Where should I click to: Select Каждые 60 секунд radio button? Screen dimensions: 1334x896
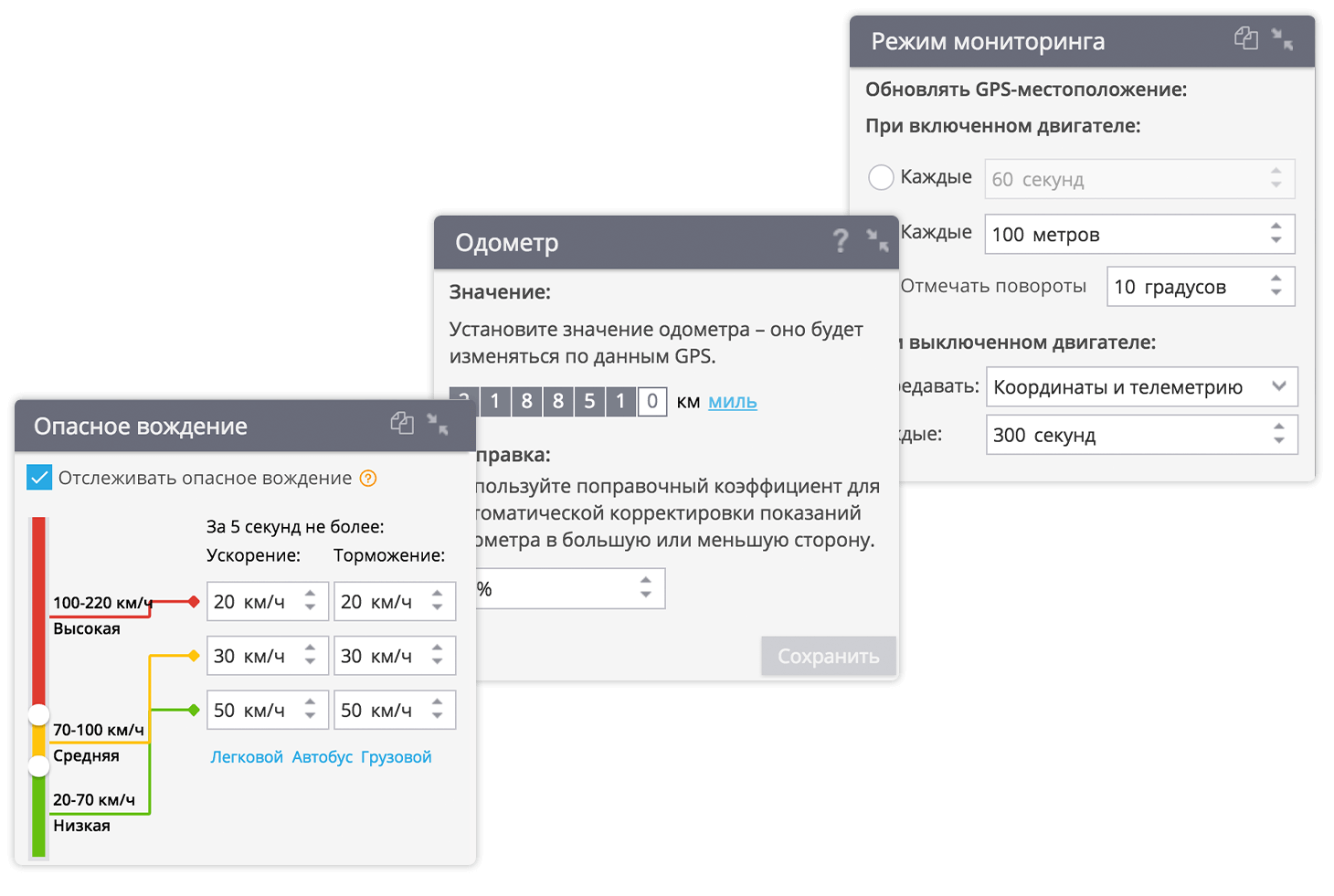coord(881,177)
